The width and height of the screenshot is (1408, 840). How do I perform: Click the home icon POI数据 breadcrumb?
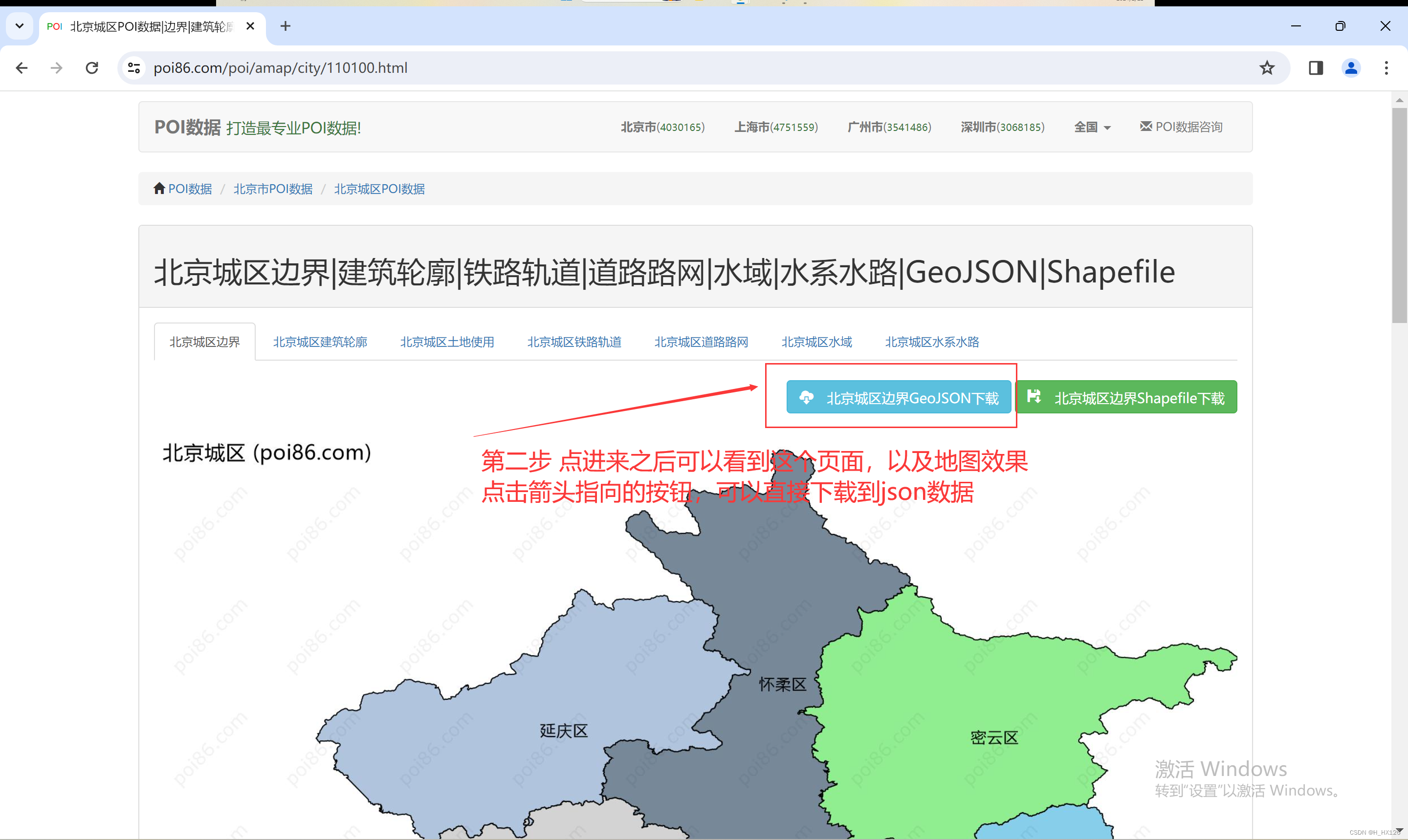tap(183, 189)
